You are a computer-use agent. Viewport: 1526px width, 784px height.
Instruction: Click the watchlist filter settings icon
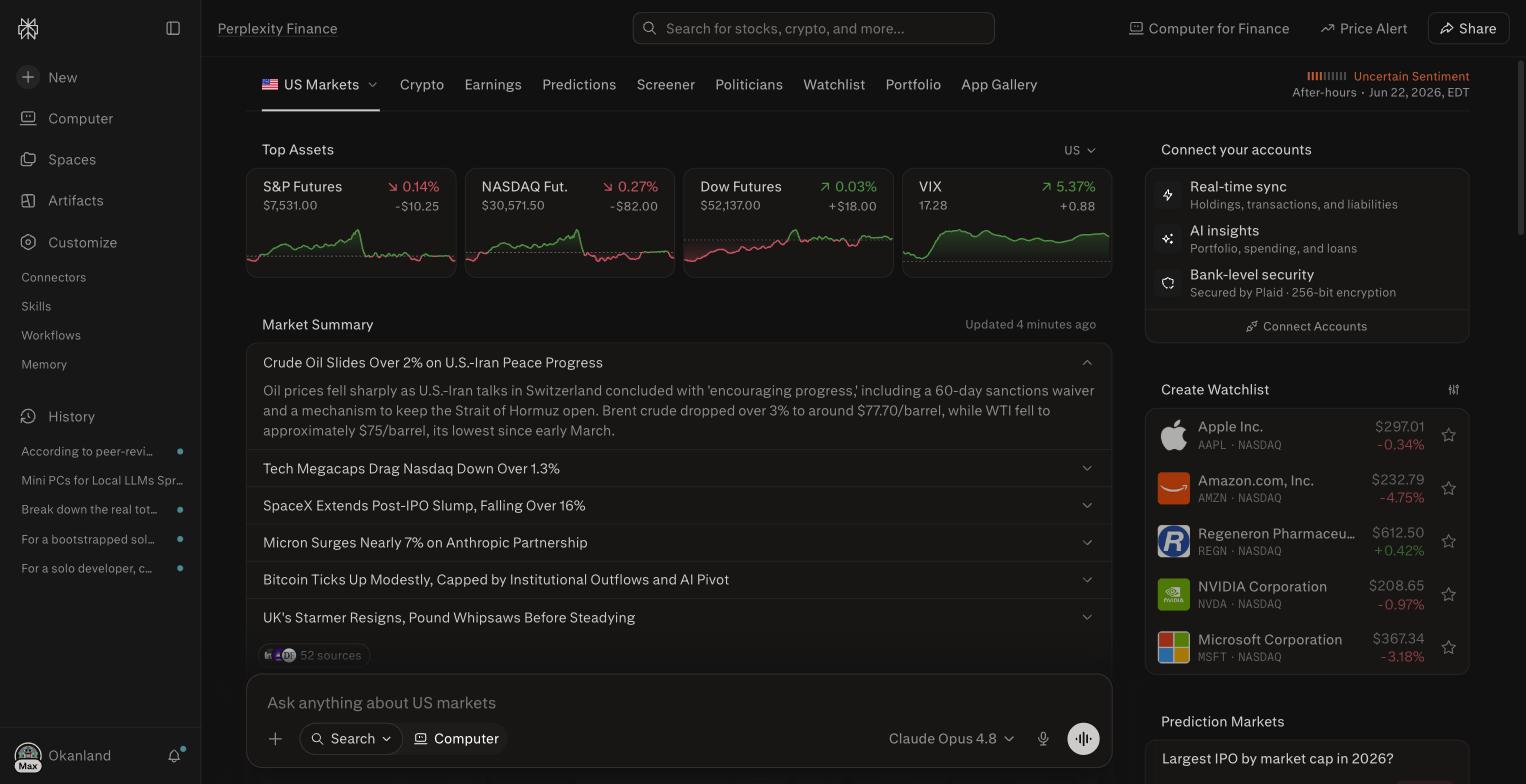tap(1454, 389)
